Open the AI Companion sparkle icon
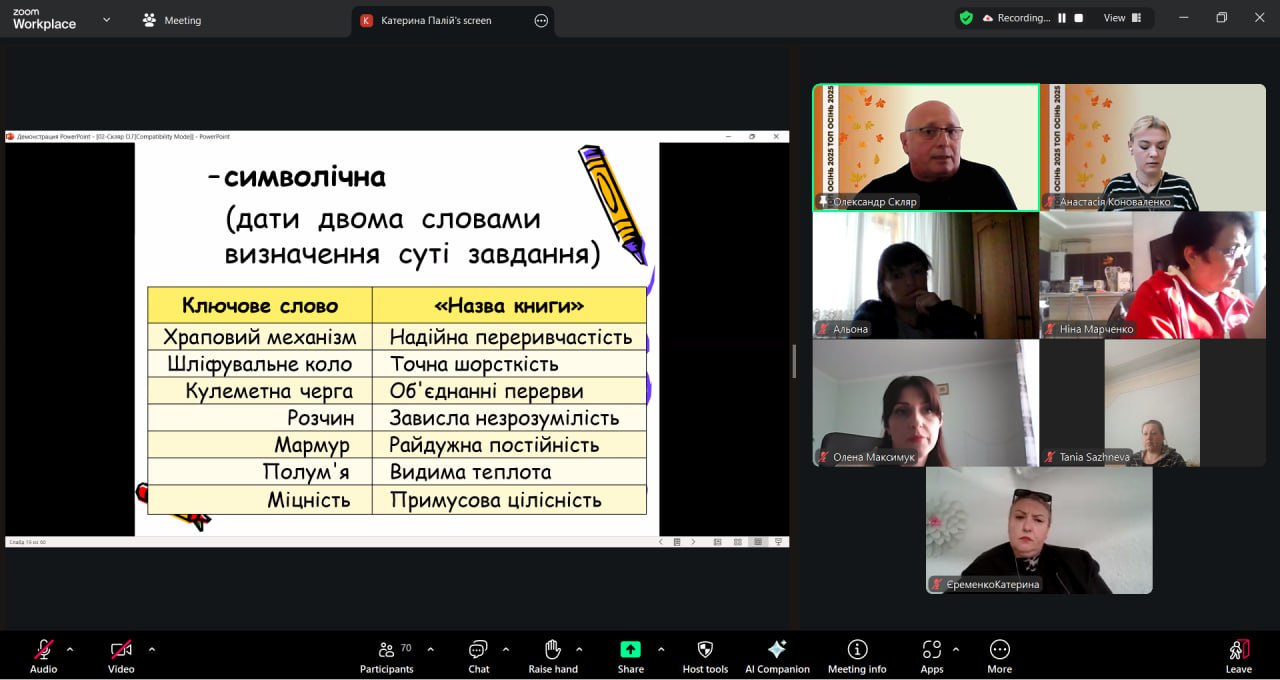The height and width of the screenshot is (680, 1280). (777, 649)
